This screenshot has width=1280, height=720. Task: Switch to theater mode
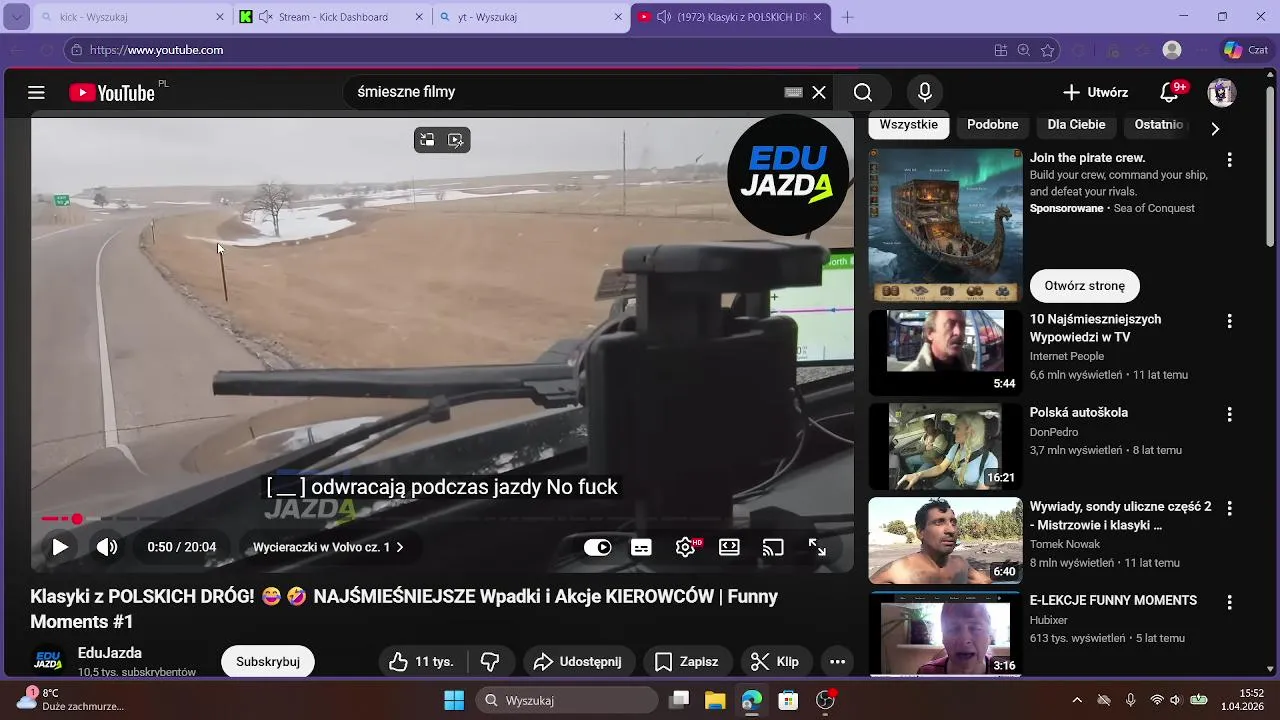729,547
